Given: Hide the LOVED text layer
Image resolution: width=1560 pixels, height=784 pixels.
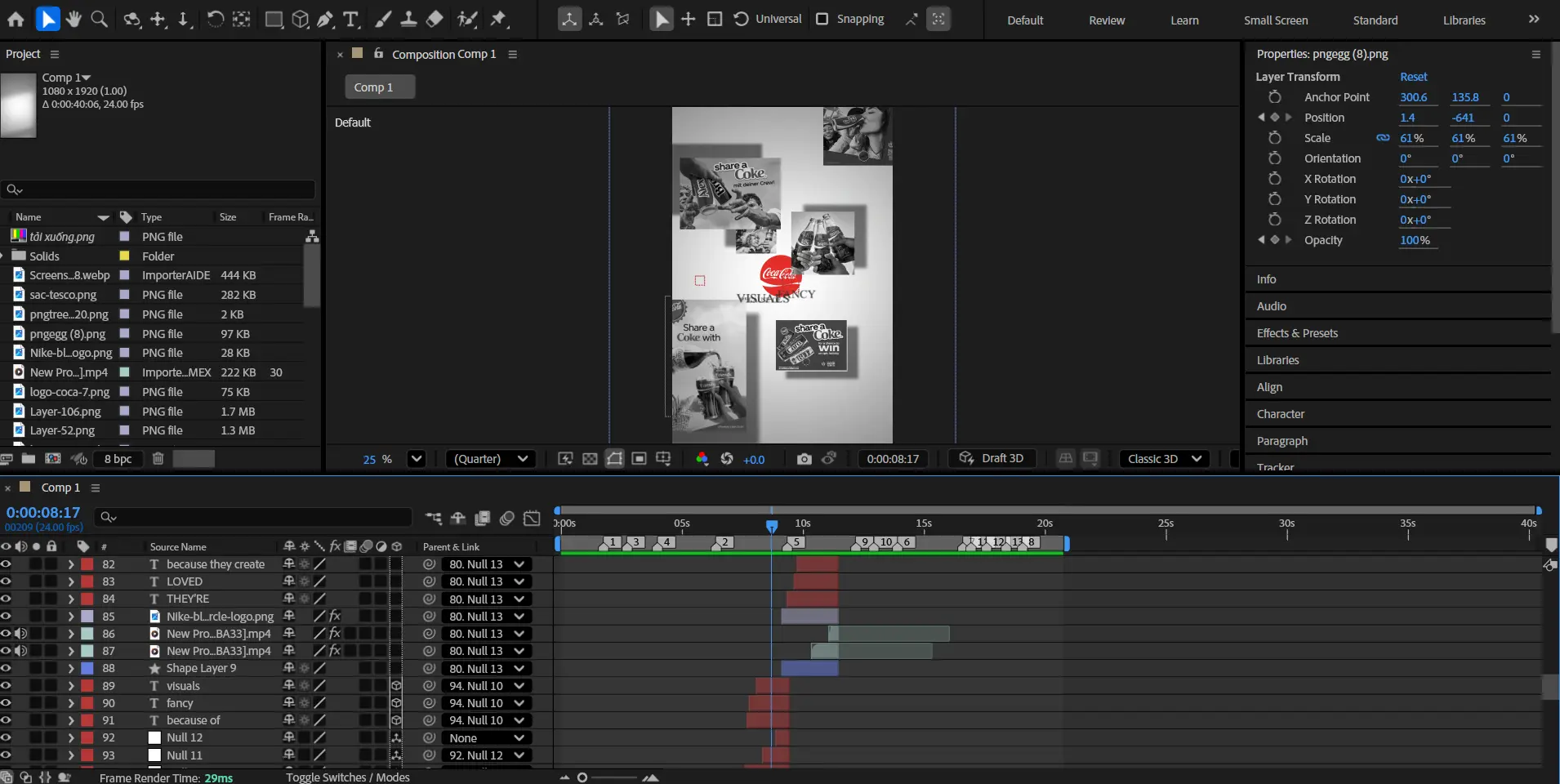Looking at the screenshot, I should coord(6,581).
